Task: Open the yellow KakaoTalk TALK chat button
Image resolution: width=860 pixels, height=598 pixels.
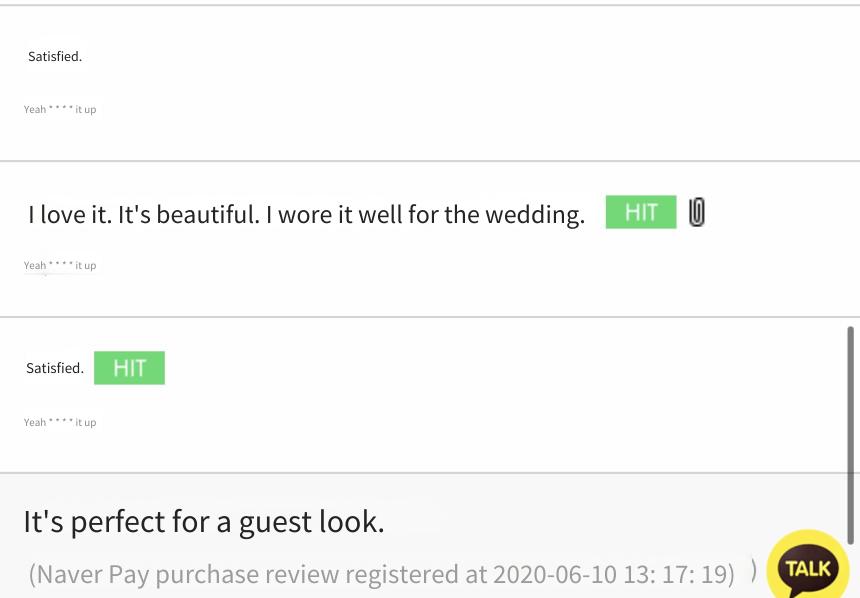Action: point(807,566)
